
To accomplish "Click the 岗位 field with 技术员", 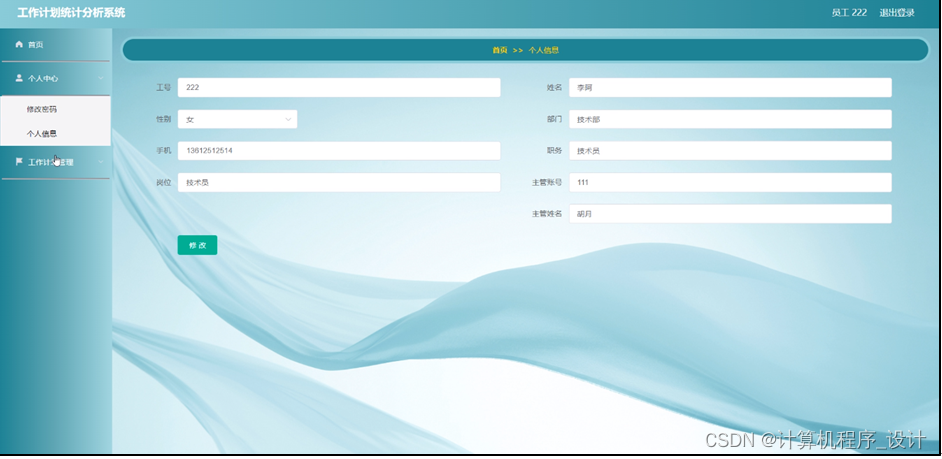I will click(339, 183).
